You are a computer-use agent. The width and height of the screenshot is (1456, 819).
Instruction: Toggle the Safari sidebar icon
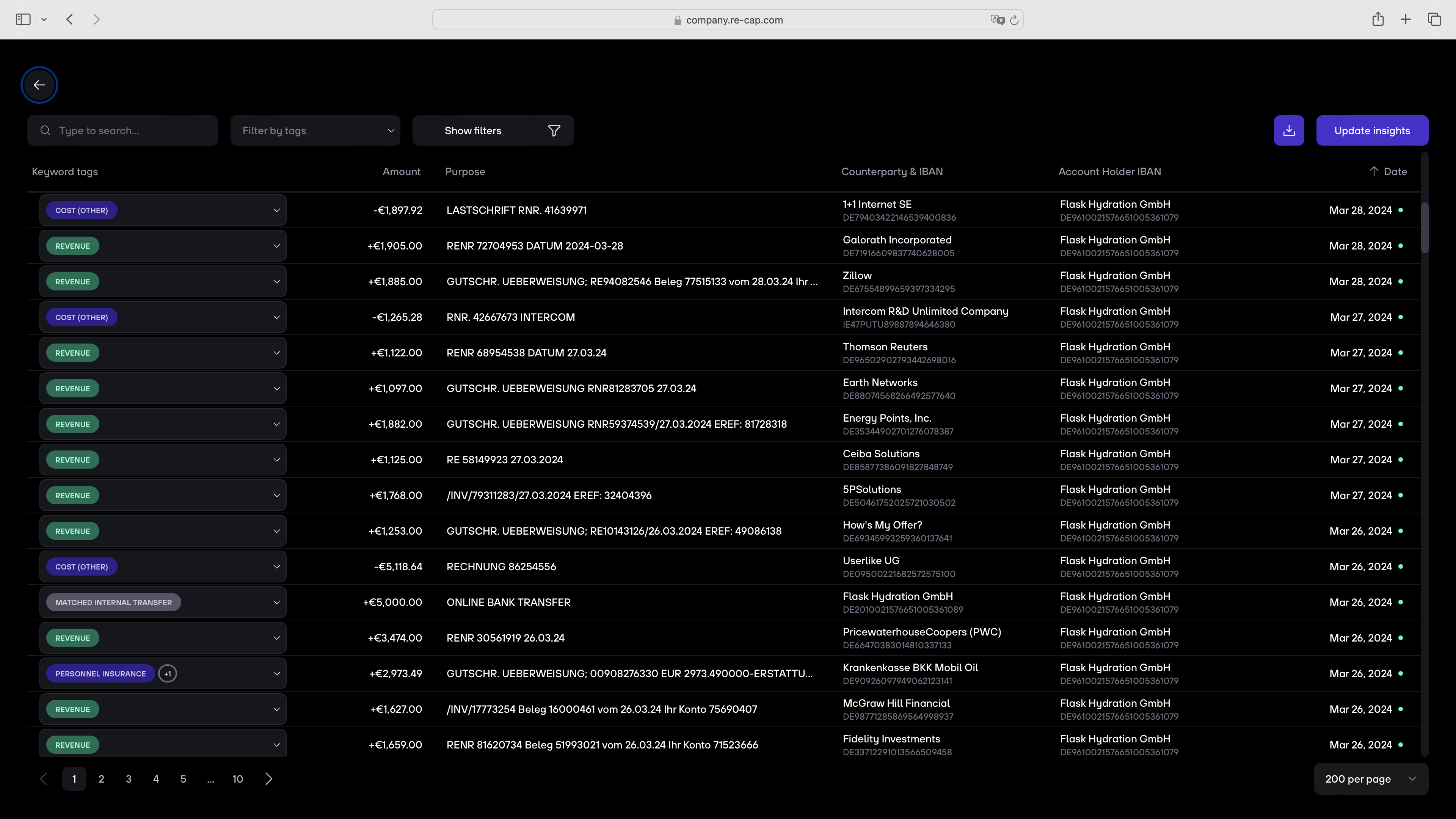tap(23, 19)
